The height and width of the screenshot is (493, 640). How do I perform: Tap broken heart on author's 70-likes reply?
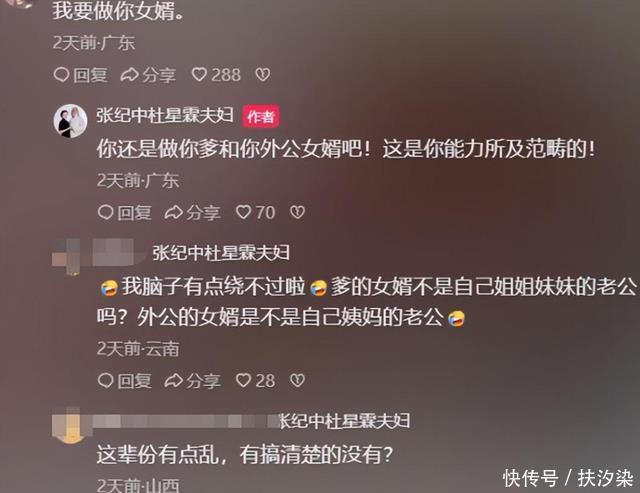pyautogui.click(x=297, y=212)
